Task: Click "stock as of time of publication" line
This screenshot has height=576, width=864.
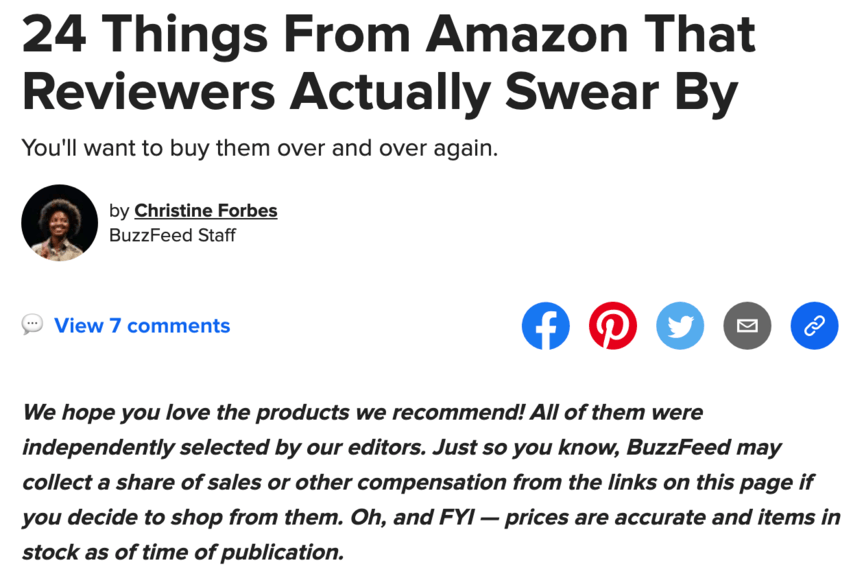Action: (182, 551)
